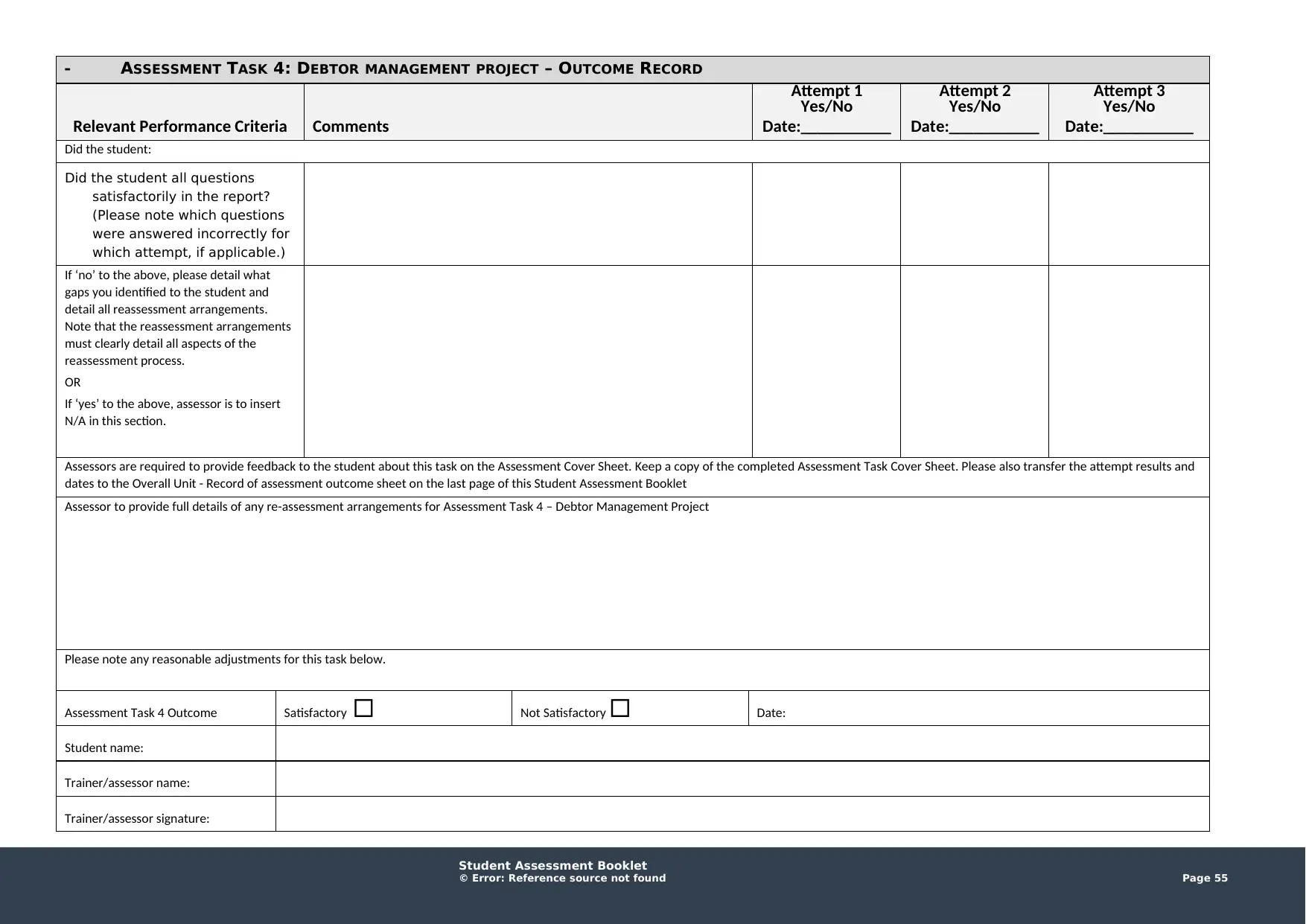Click the Student name entry field
Image resolution: width=1306 pixels, height=924 pixels.
[742, 743]
